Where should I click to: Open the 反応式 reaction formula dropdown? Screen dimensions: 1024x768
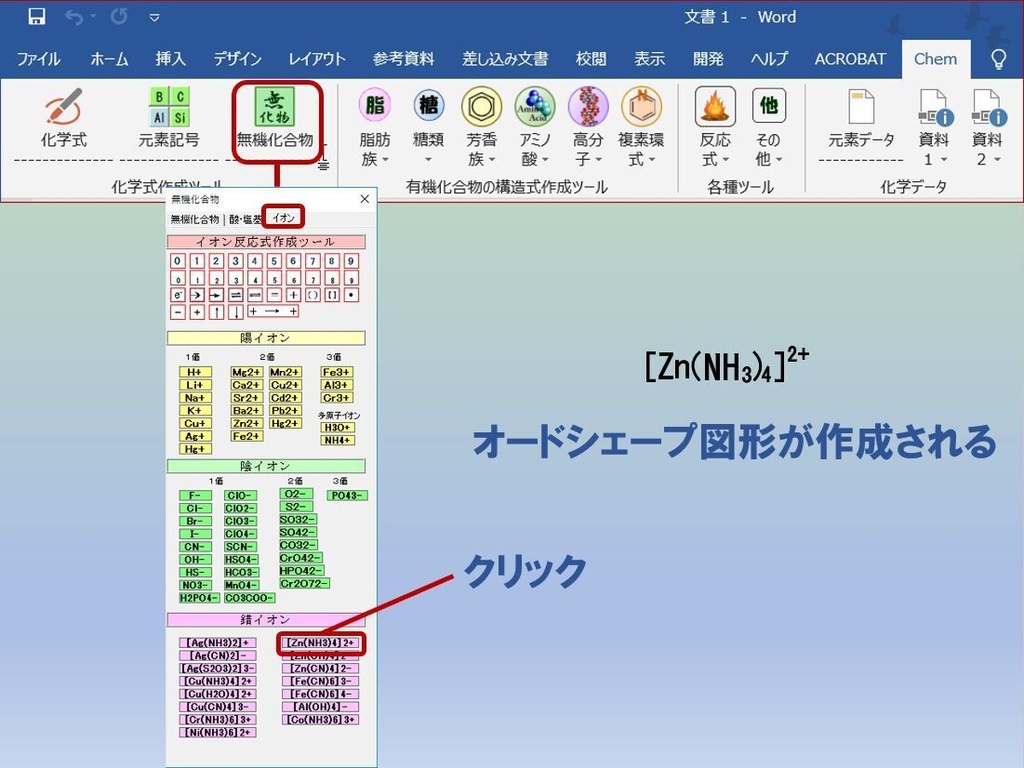coord(715,125)
